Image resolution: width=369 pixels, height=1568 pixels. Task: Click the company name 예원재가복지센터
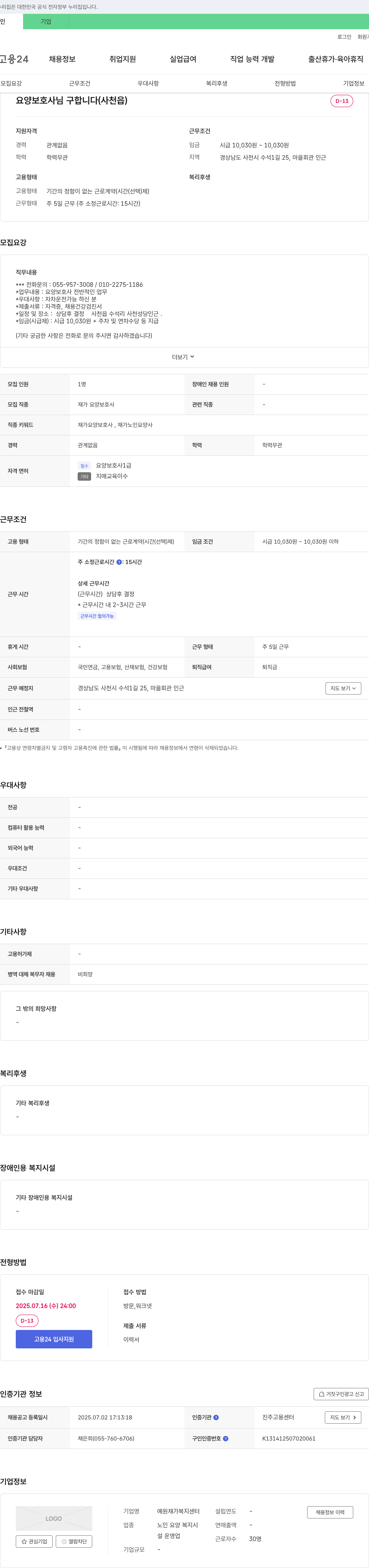[178, 1511]
